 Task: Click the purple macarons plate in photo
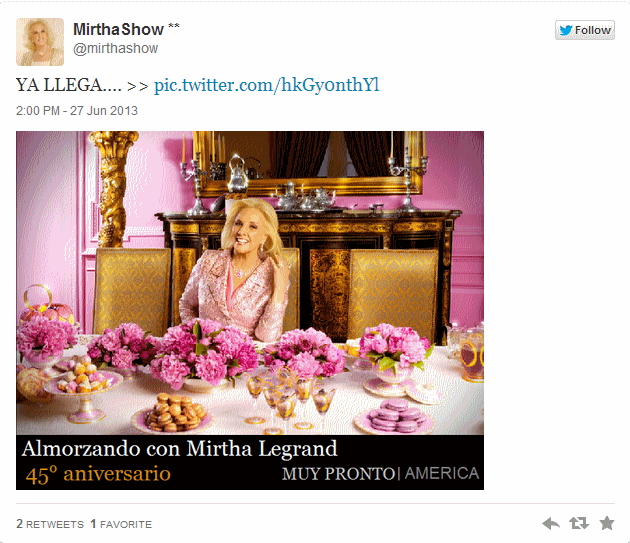point(396,417)
